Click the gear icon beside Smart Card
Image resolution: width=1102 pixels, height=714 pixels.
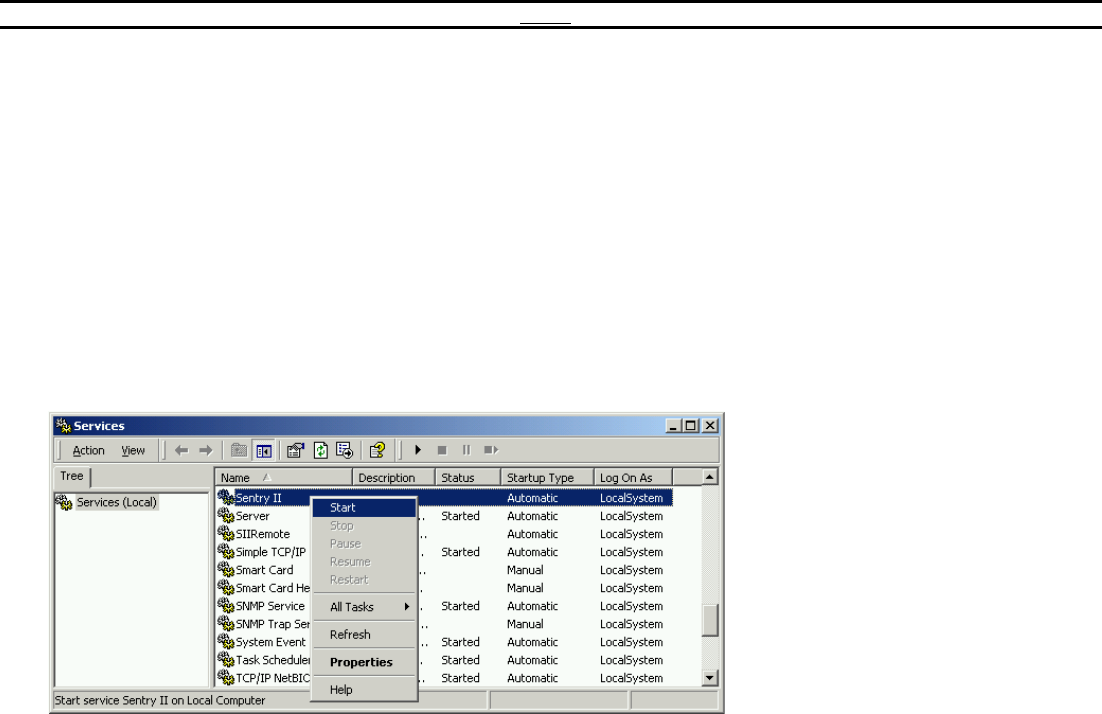[x=225, y=570]
